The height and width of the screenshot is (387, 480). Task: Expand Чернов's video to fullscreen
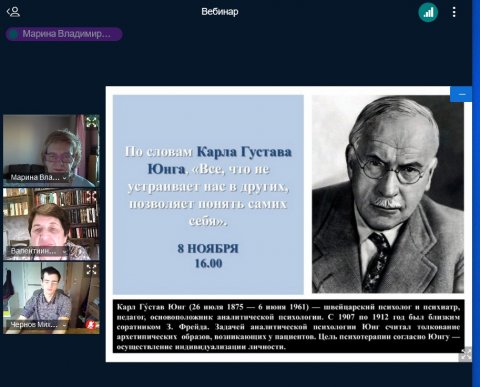coord(91,269)
